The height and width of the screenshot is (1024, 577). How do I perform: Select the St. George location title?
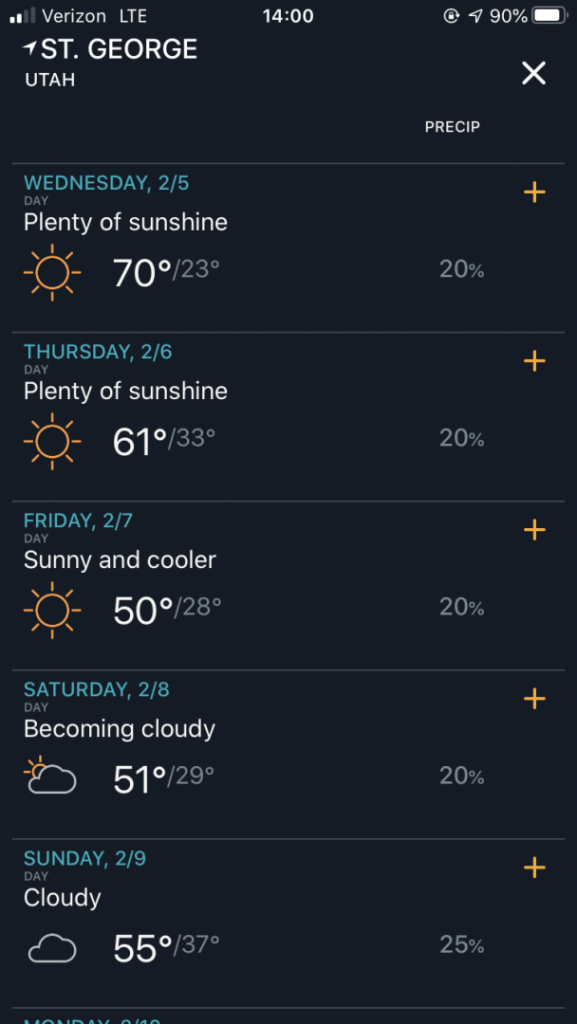119,49
